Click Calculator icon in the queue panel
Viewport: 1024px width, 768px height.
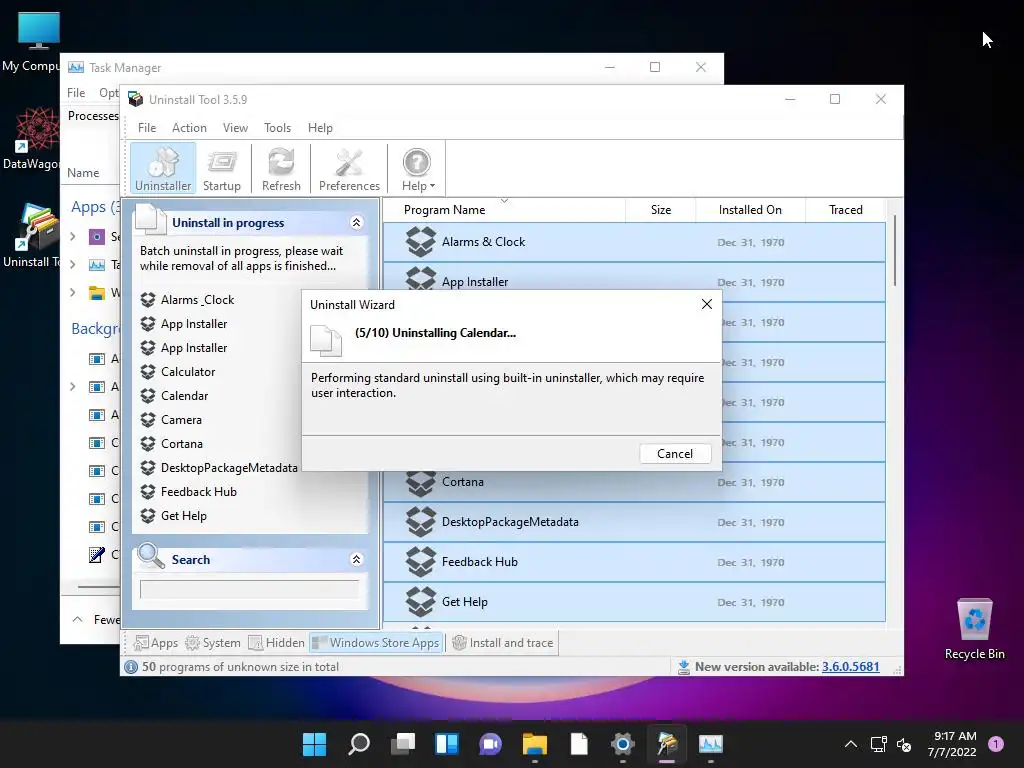pyautogui.click(x=148, y=372)
